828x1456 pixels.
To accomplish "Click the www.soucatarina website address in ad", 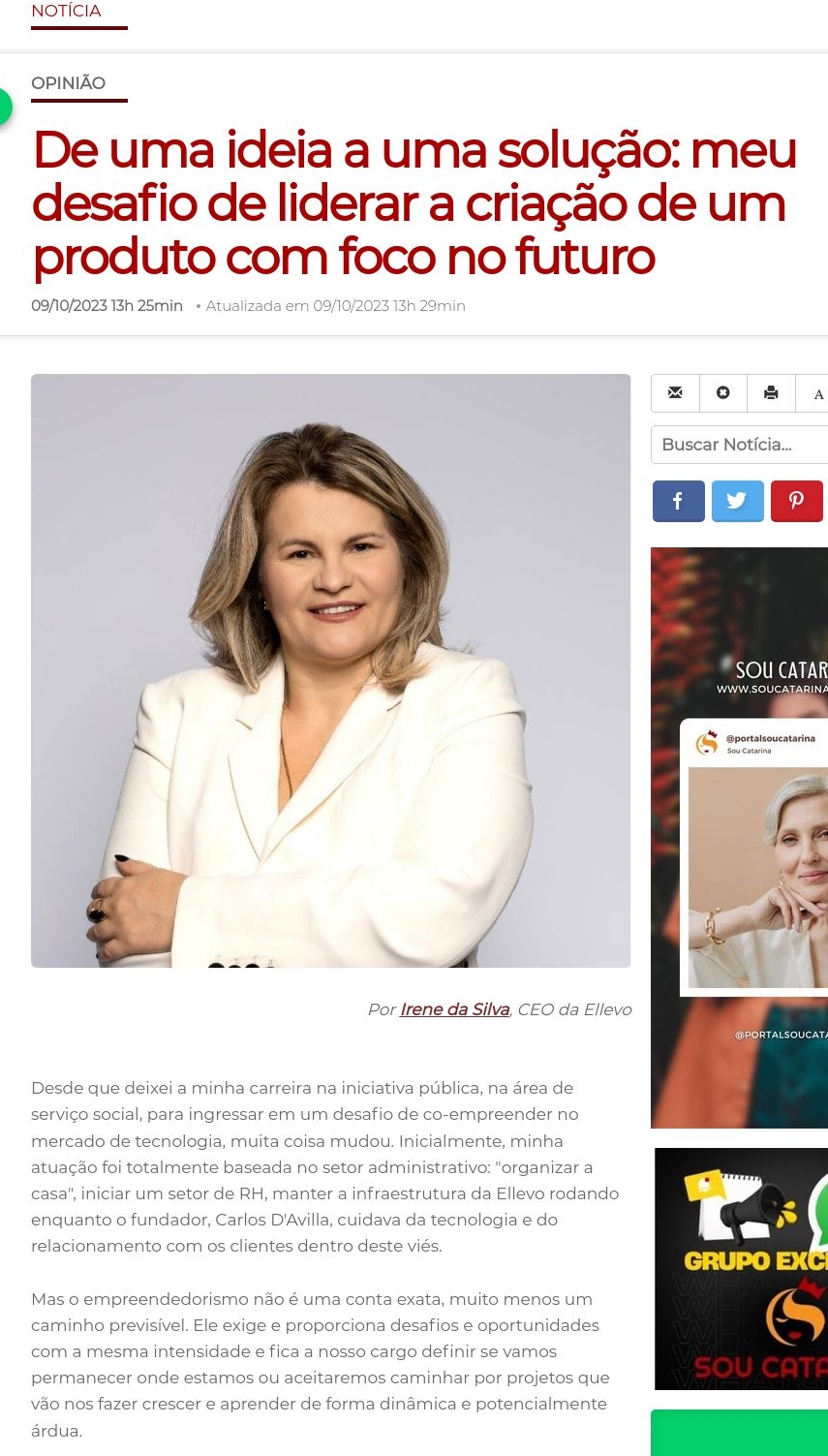I will (x=772, y=689).
